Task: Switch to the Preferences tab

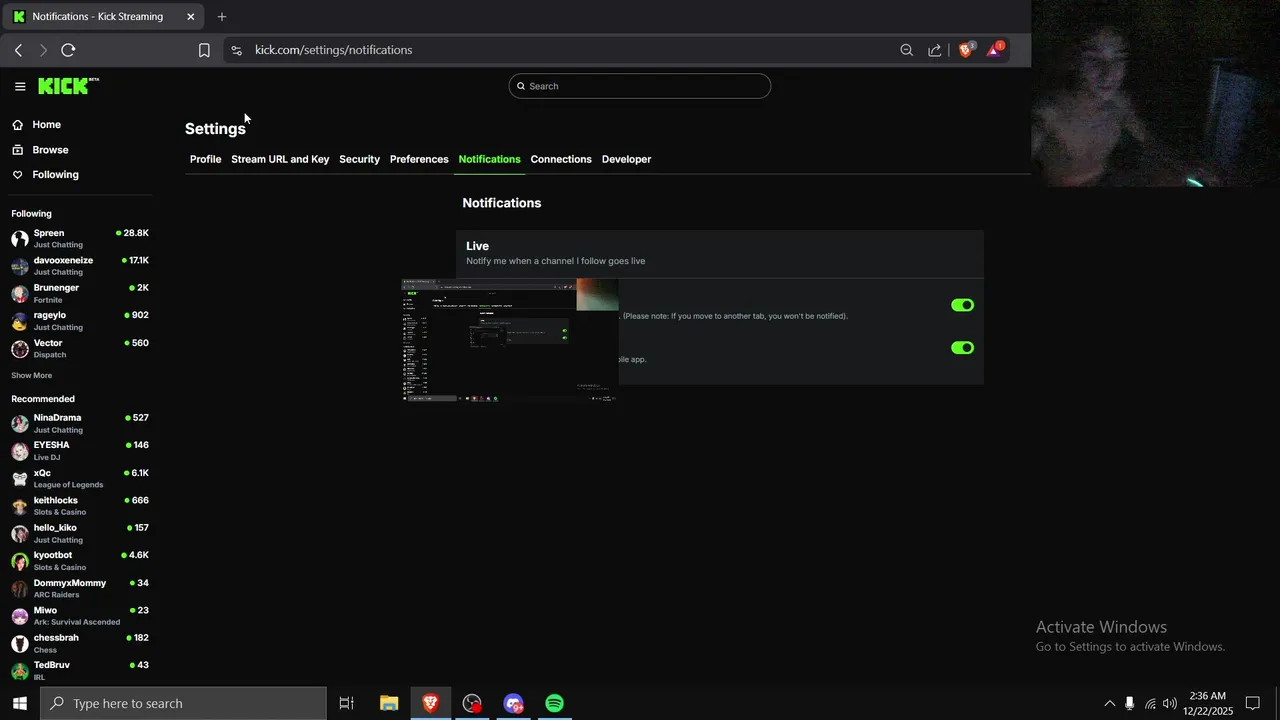Action: point(419,159)
